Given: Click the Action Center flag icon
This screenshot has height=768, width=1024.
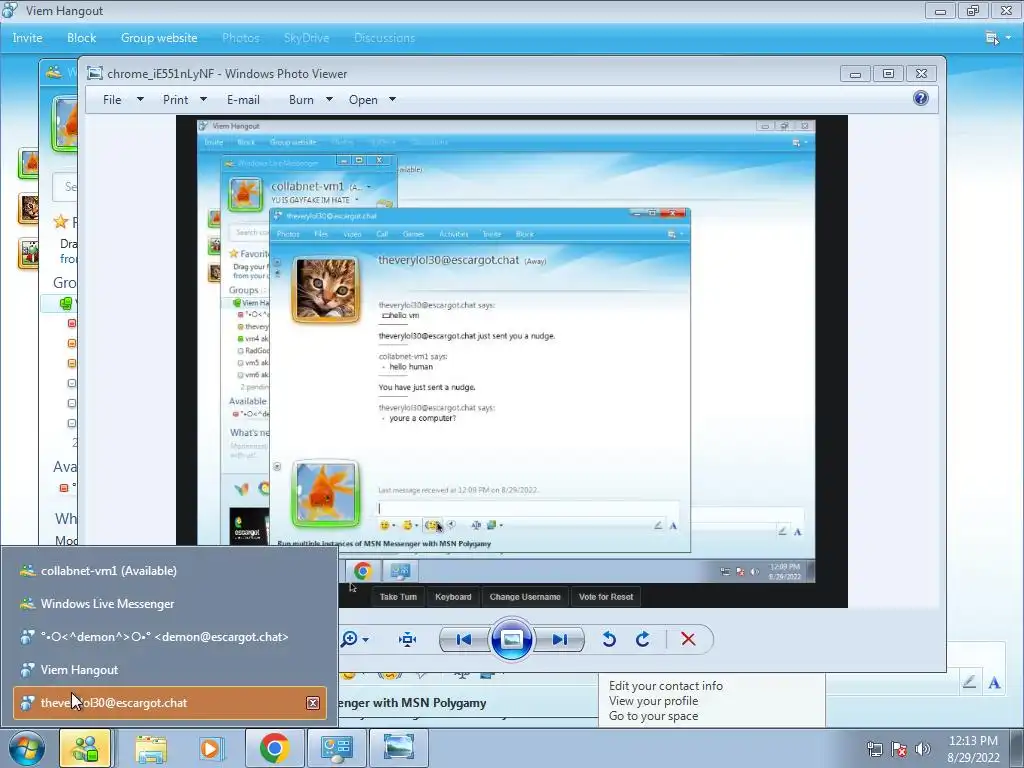Looking at the screenshot, I should 899,749.
